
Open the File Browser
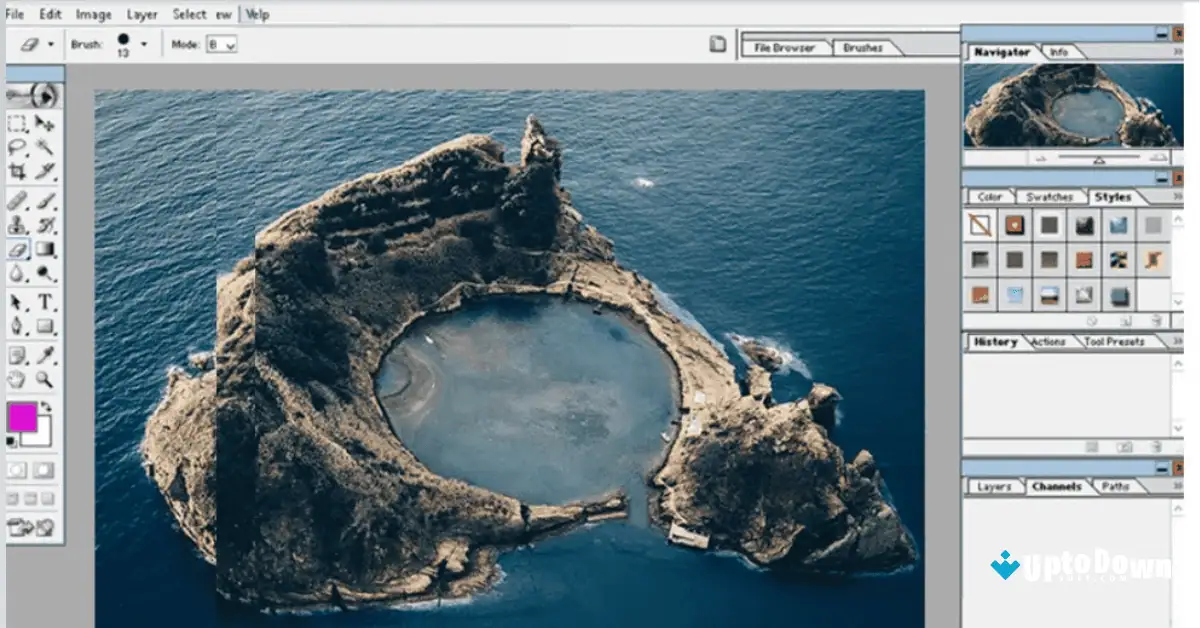point(787,46)
